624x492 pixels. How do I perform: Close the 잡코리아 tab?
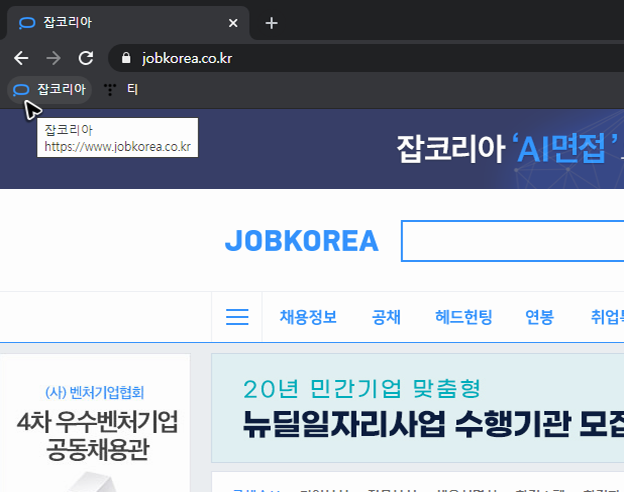233,23
